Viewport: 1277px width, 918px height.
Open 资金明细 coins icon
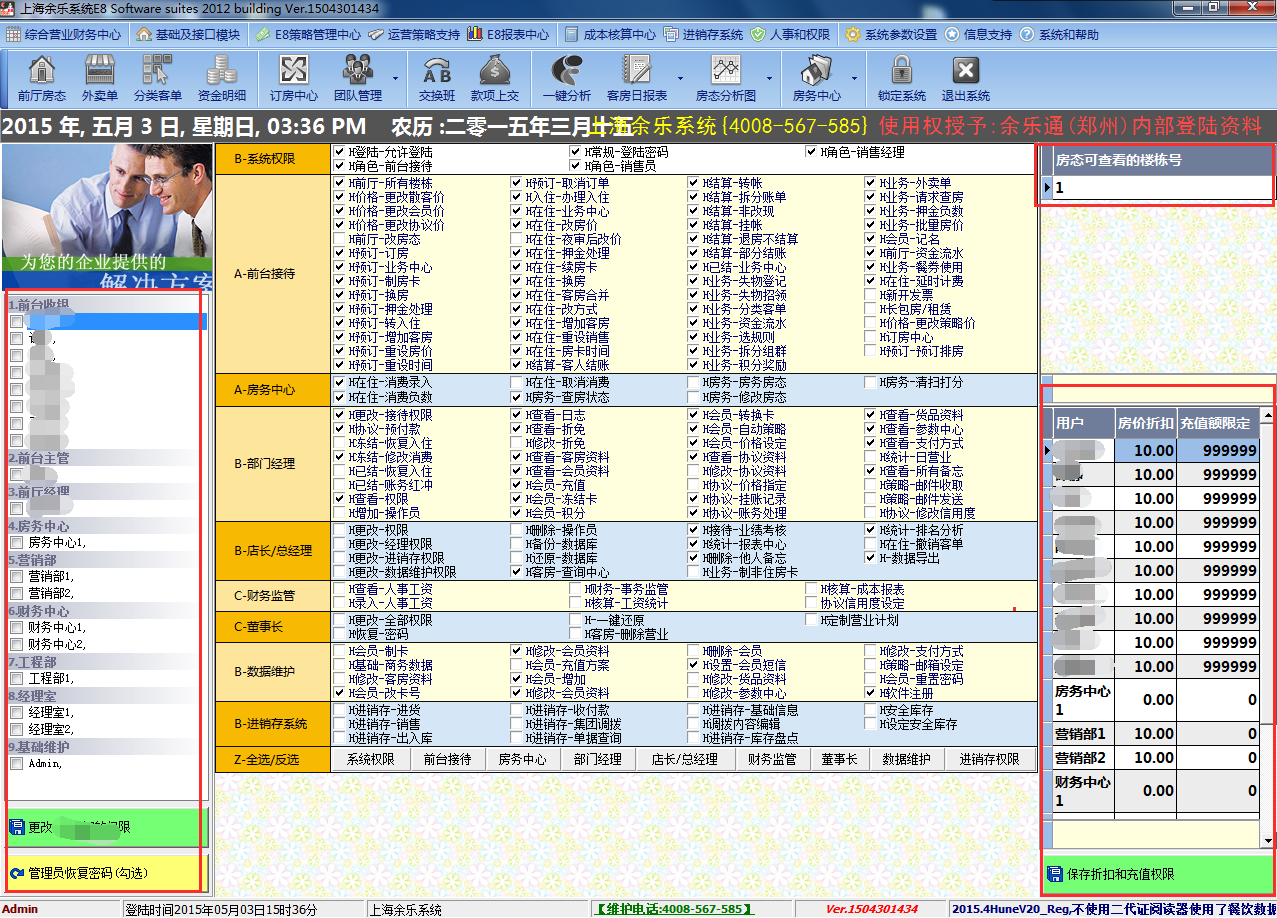pyautogui.click(x=221, y=78)
